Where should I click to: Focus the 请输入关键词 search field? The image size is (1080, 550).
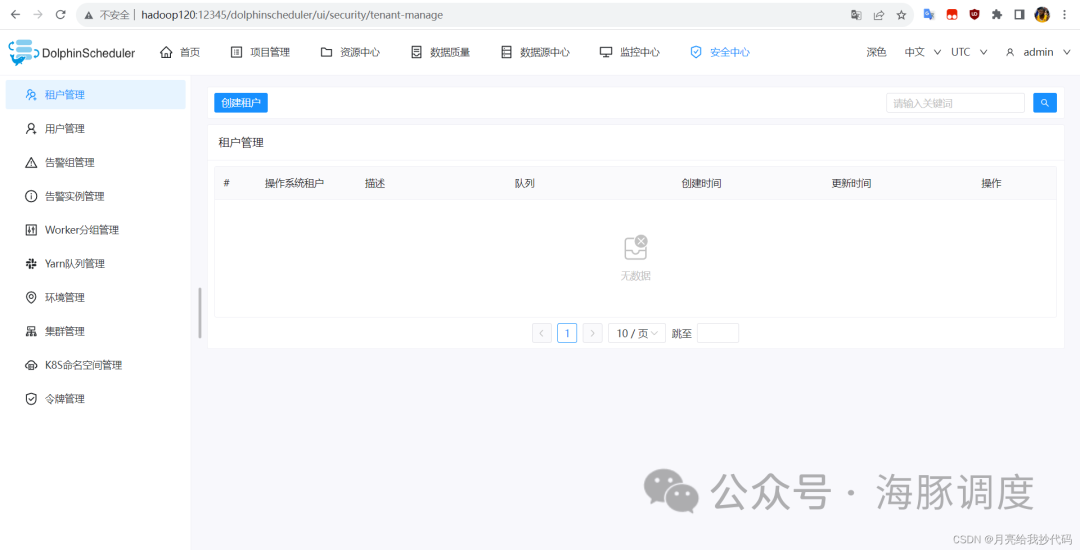click(955, 103)
